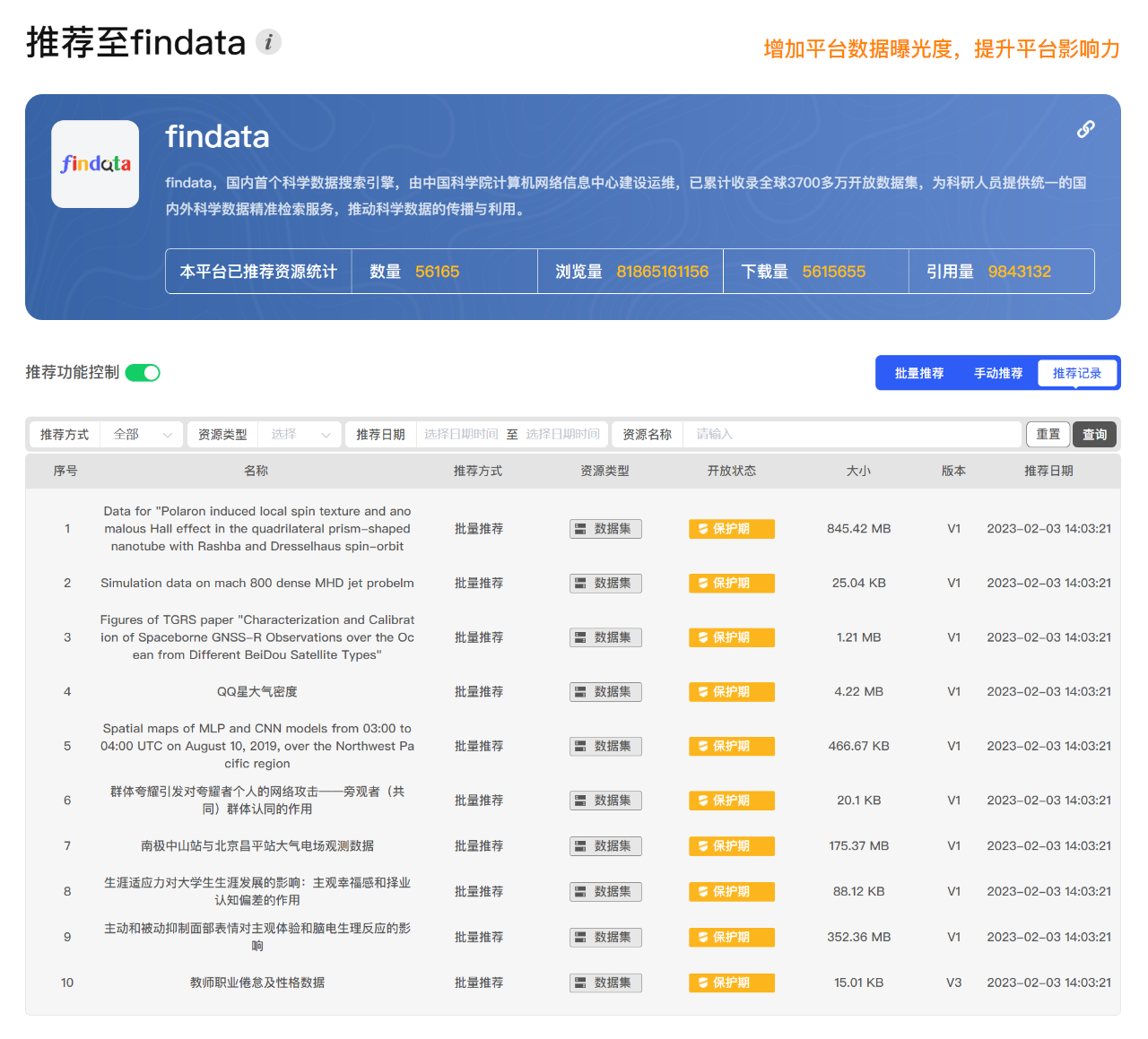1148x1039 pixels.
Task: Click the link icon in findata banner
Action: click(1085, 129)
